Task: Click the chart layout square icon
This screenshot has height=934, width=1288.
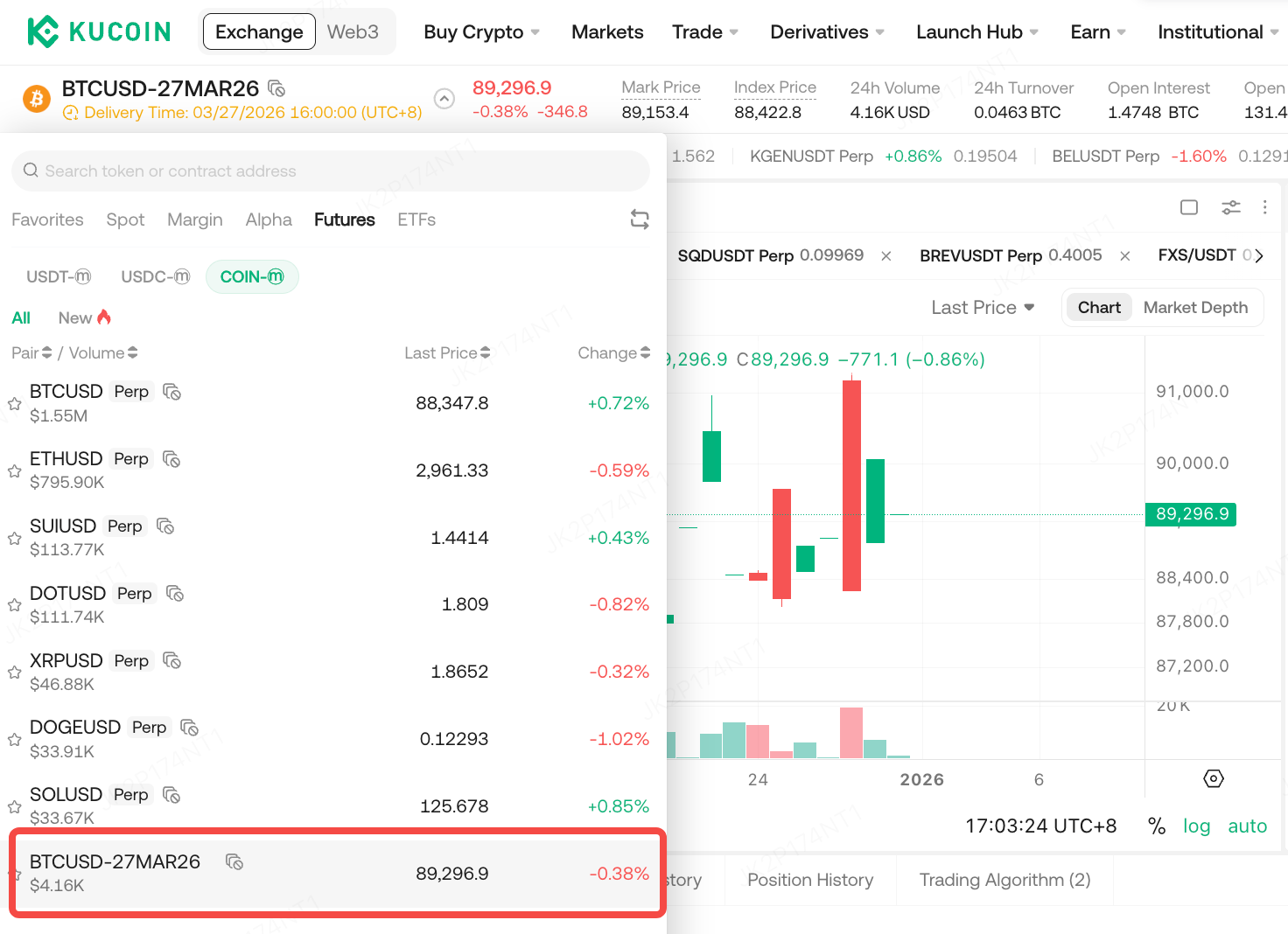Action: click(x=1188, y=207)
